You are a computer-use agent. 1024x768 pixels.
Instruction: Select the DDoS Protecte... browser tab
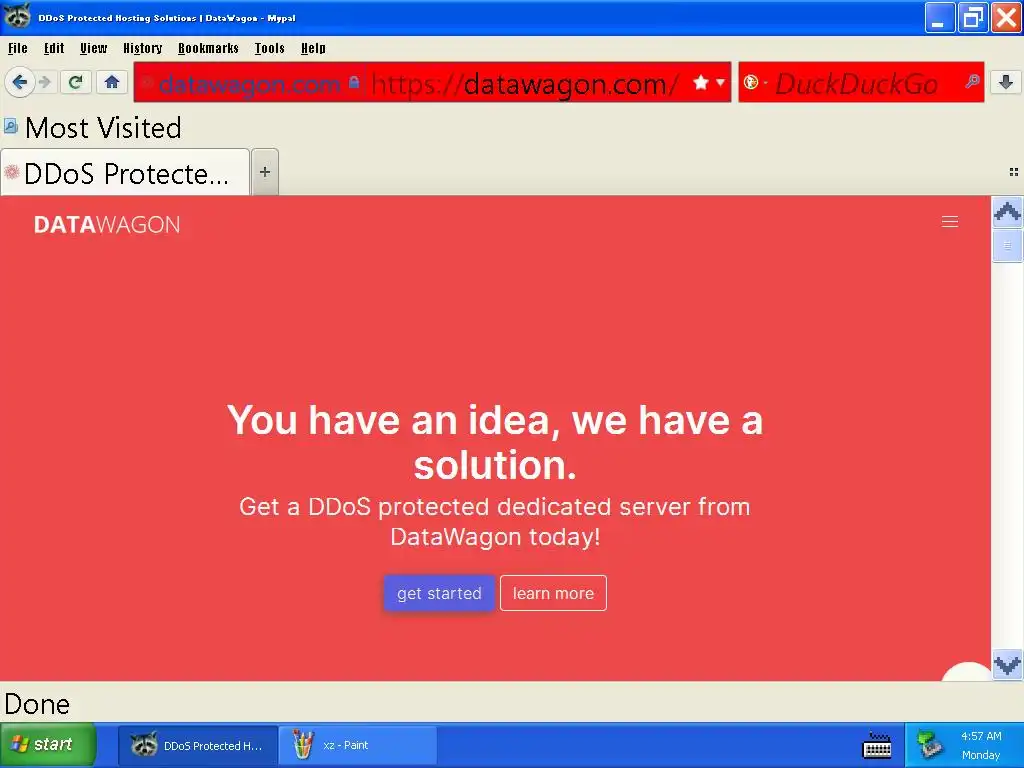pos(125,172)
